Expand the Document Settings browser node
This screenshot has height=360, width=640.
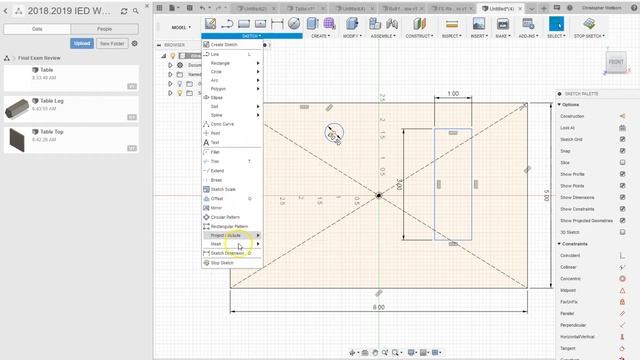coord(171,65)
